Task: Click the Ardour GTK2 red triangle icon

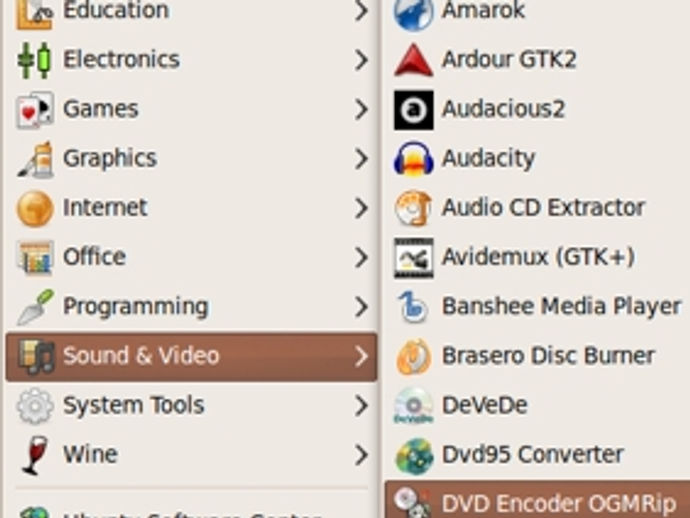Action: 413,60
